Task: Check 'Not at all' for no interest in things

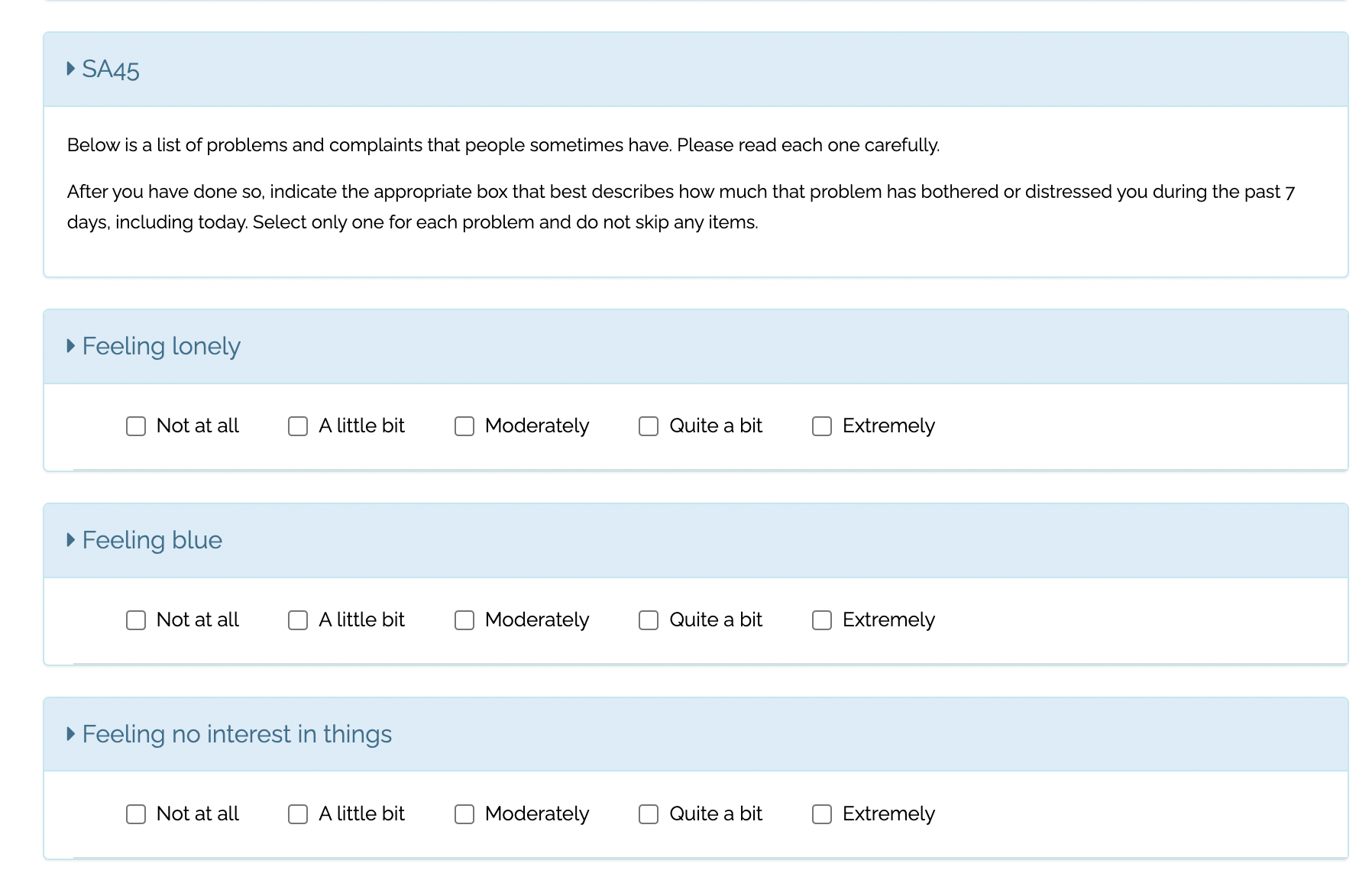Action: coord(136,814)
